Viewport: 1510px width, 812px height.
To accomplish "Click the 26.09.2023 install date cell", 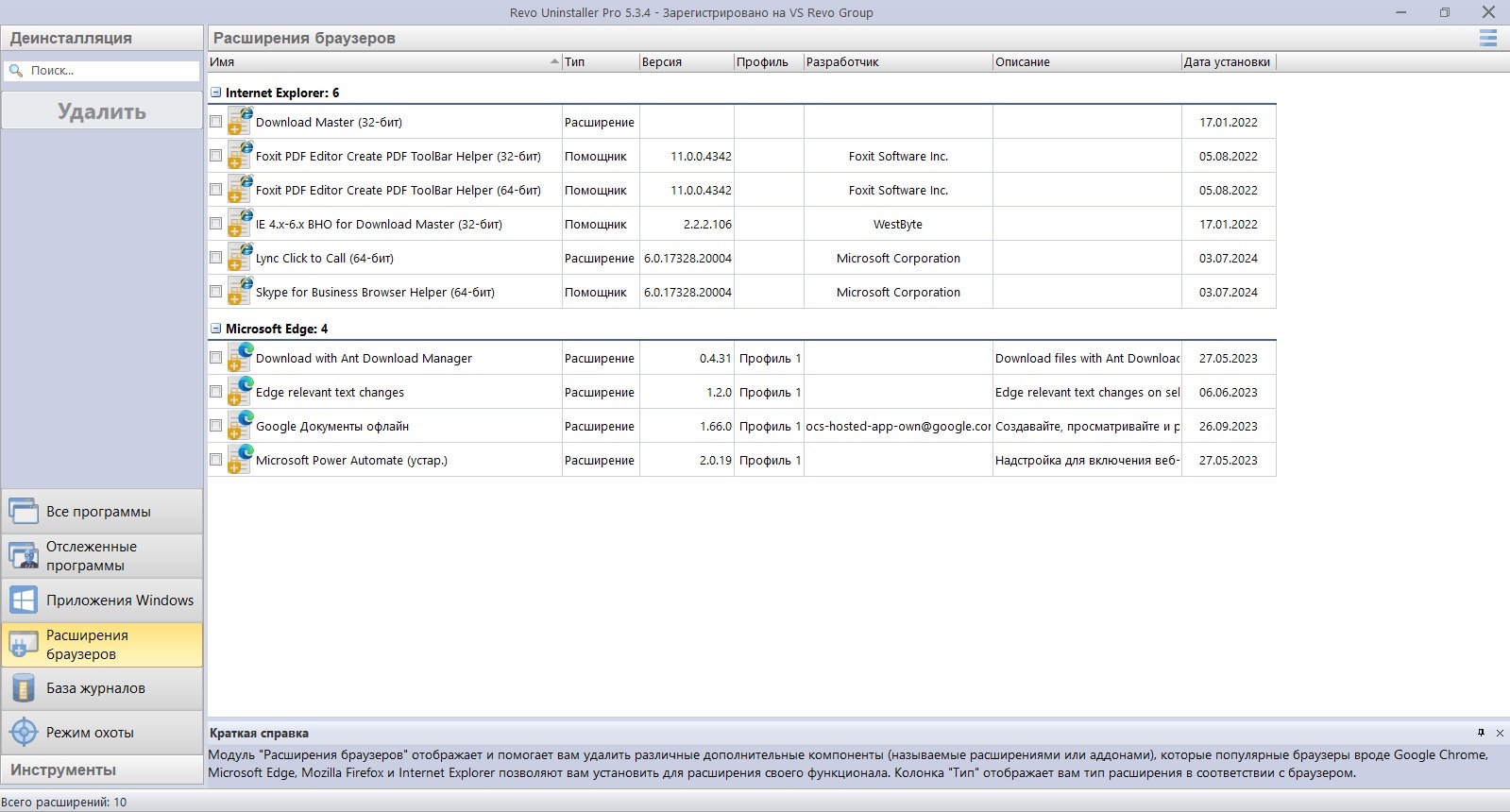I will (x=1229, y=426).
